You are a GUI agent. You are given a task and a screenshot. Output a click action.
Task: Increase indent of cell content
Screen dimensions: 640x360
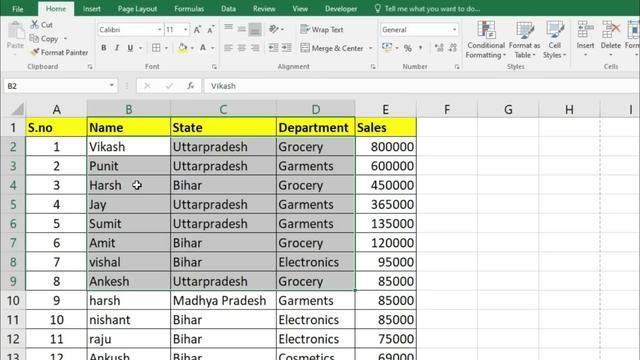pos(287,48)
